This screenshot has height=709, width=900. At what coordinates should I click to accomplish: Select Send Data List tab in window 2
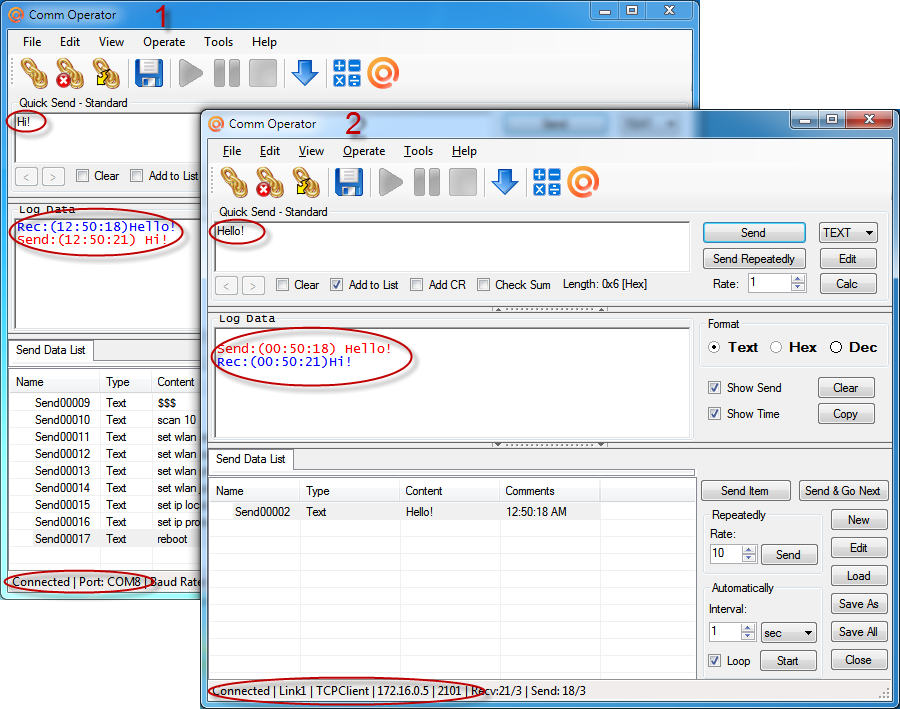point(251,459)
